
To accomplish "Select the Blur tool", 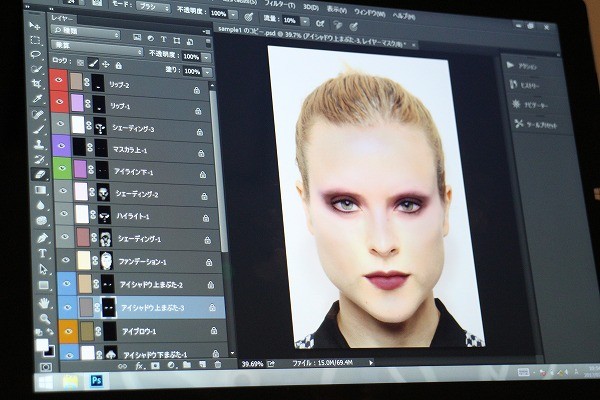I will 41,205.
